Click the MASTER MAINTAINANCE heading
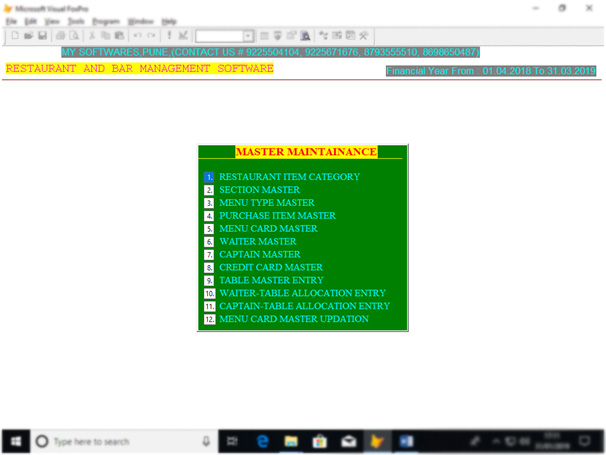606x455 pixels. pyautogui.click(x=306, y=152)
